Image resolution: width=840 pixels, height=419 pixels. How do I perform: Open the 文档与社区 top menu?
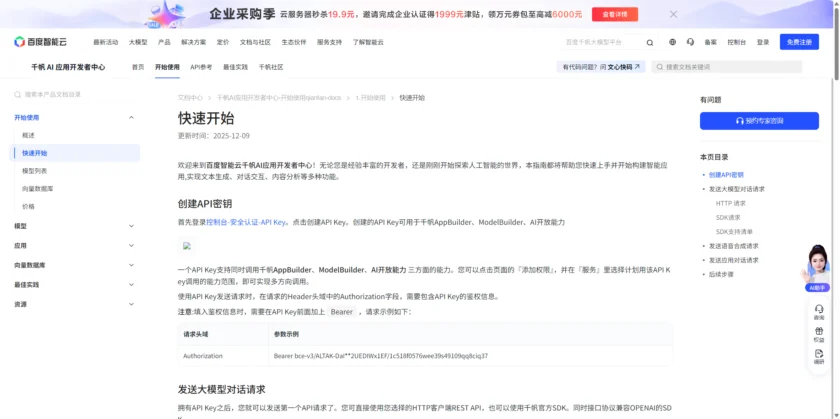point(255,42)
